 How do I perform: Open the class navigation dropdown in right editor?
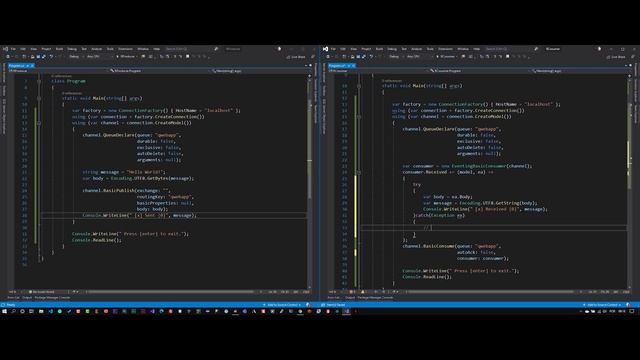click(x=480, y=71)
